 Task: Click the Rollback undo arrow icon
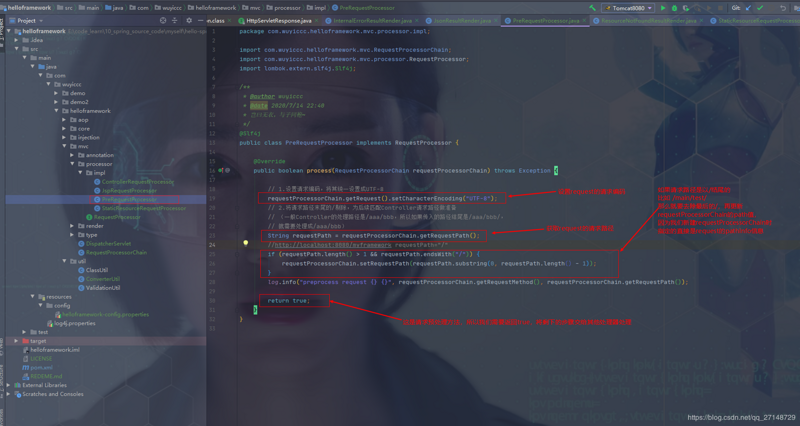coord(783,8)
